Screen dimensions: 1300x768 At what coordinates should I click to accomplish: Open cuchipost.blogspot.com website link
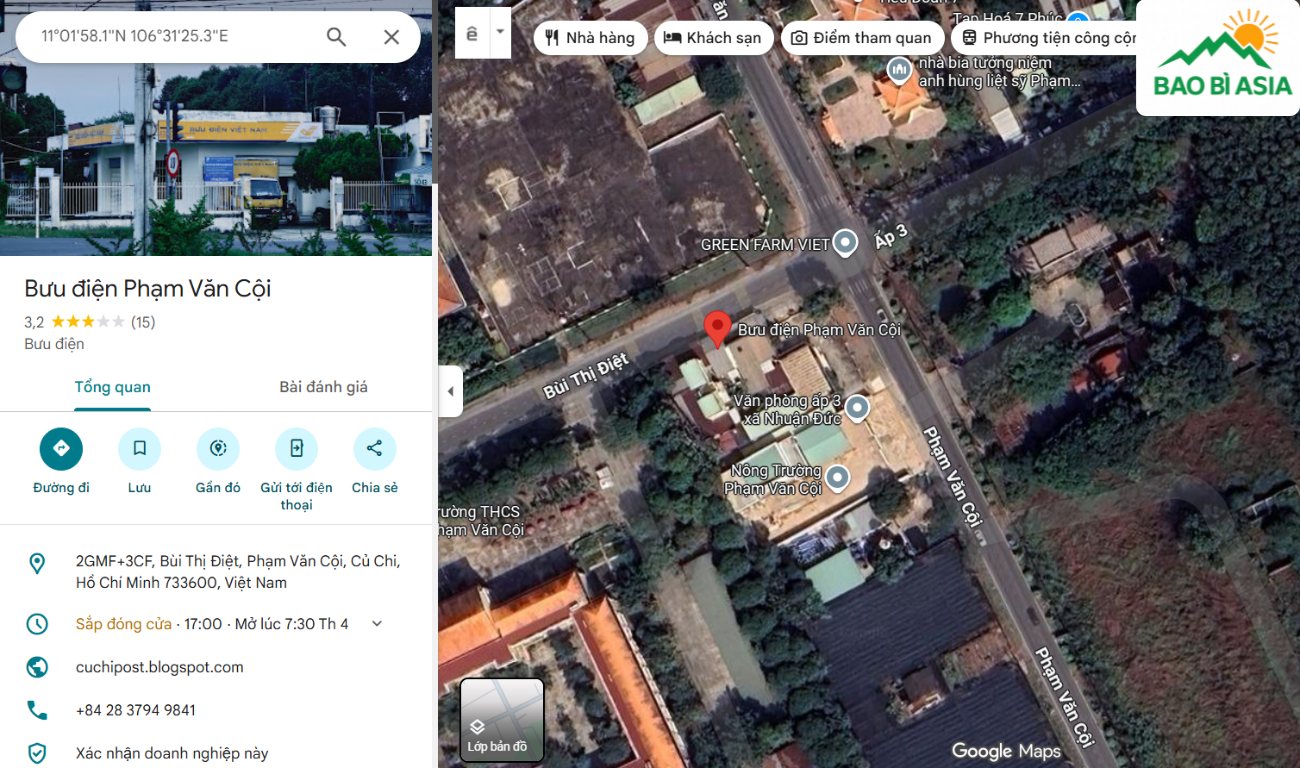(160, 667)
